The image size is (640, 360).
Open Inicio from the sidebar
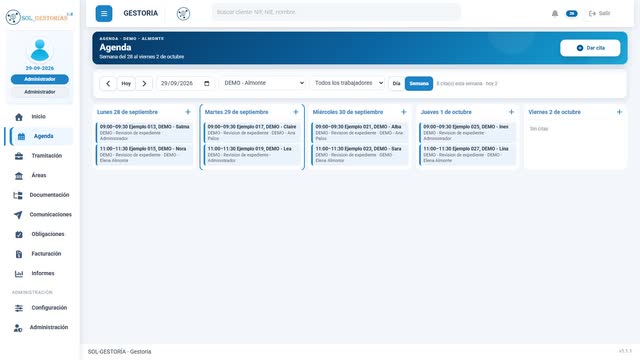coord(40,117)
